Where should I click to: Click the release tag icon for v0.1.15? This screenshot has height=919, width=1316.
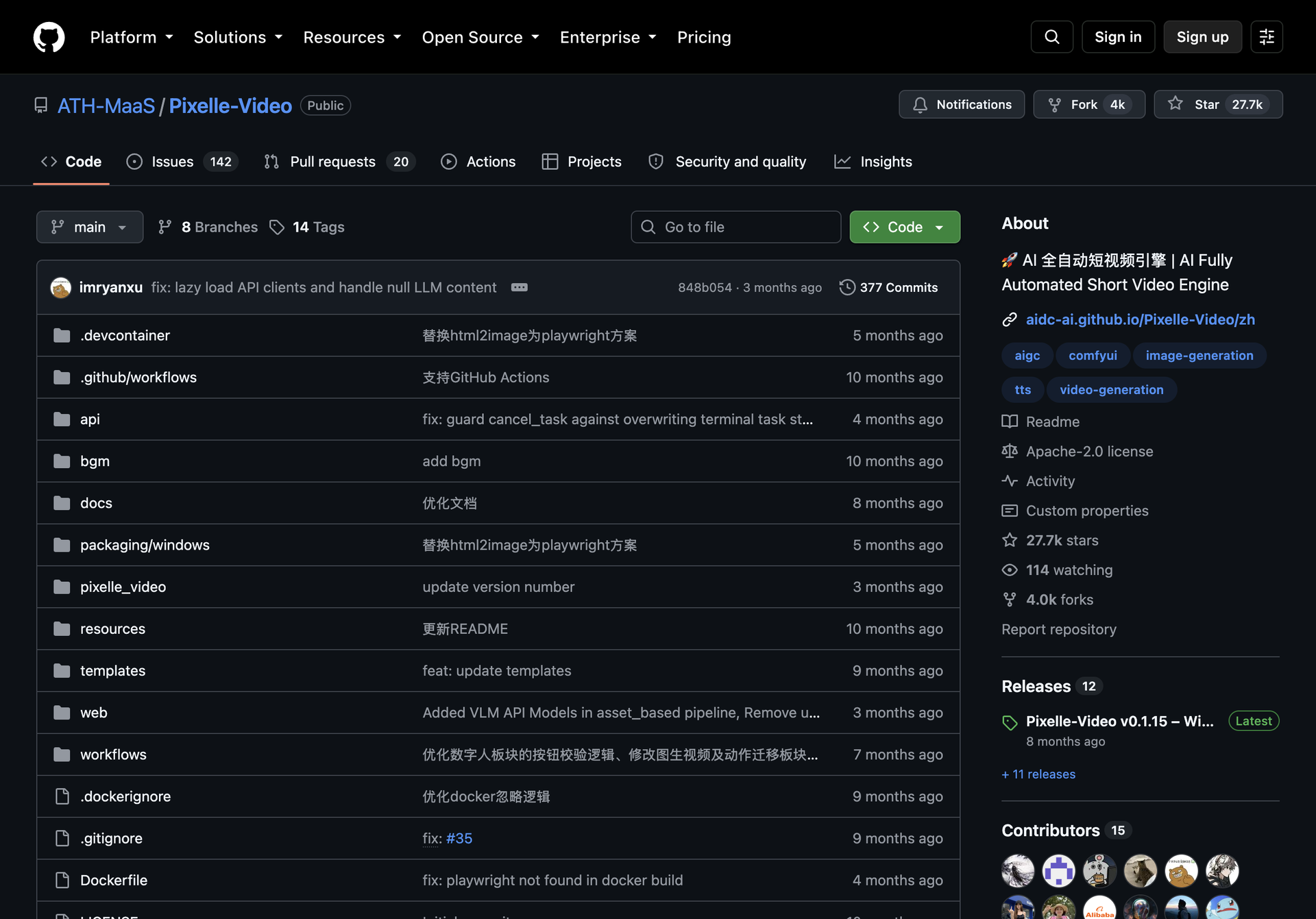pos(1010,722)
